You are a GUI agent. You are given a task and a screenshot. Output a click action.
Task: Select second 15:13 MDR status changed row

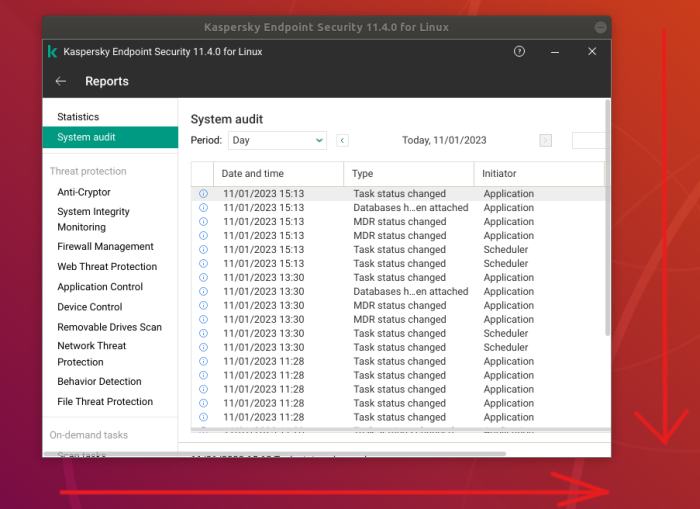tap(398, 235)
